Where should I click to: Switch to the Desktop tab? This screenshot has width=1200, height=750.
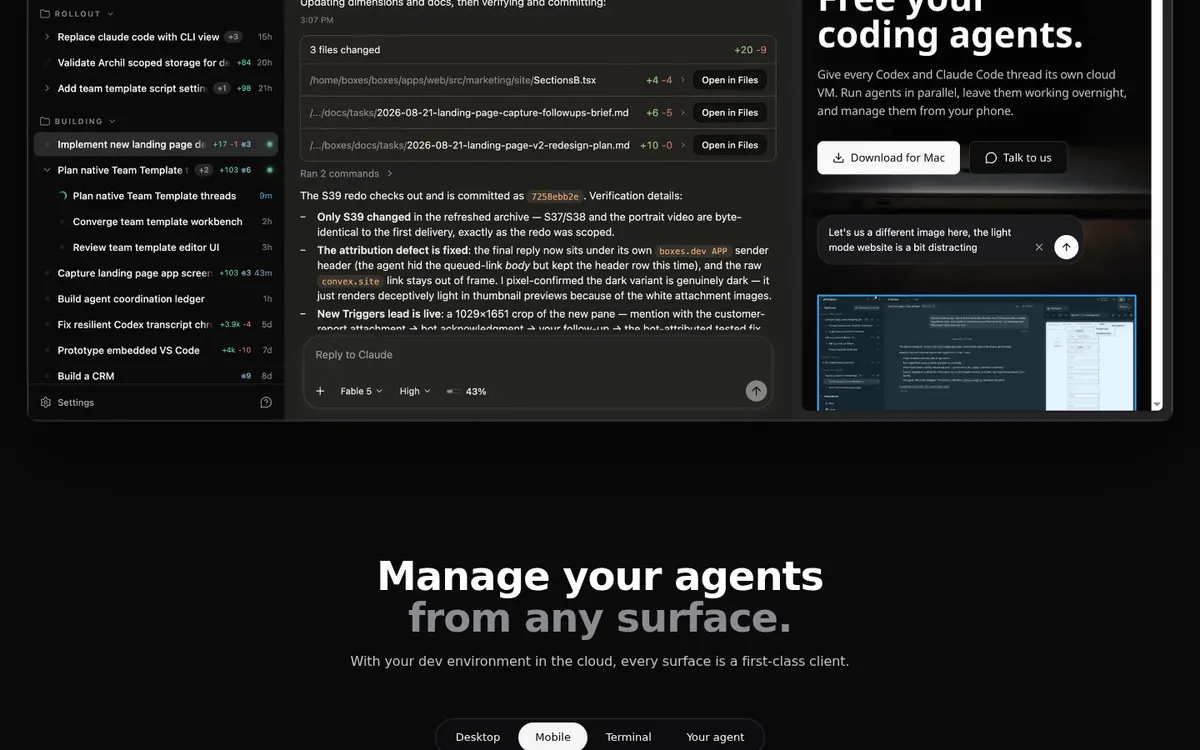(478, 737)
